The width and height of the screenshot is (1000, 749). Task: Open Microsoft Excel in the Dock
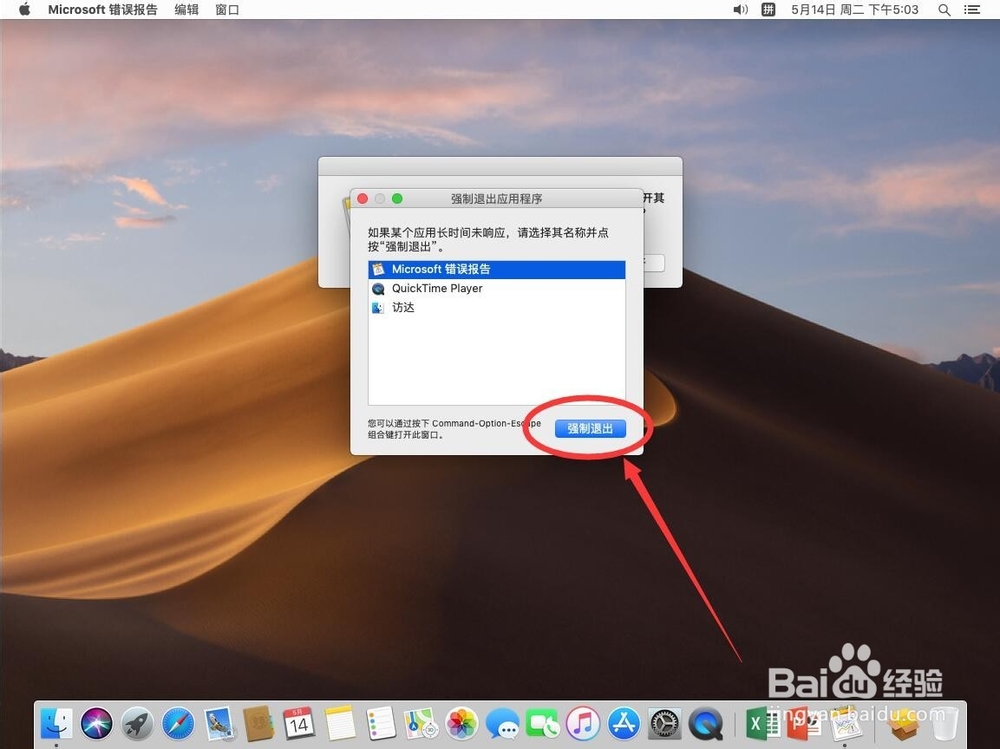pos(761,724)
